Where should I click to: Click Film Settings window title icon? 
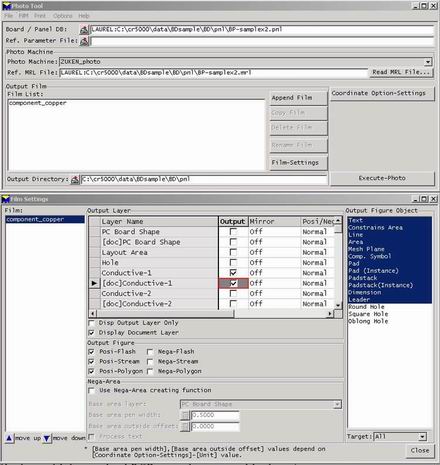click(5, 199)
